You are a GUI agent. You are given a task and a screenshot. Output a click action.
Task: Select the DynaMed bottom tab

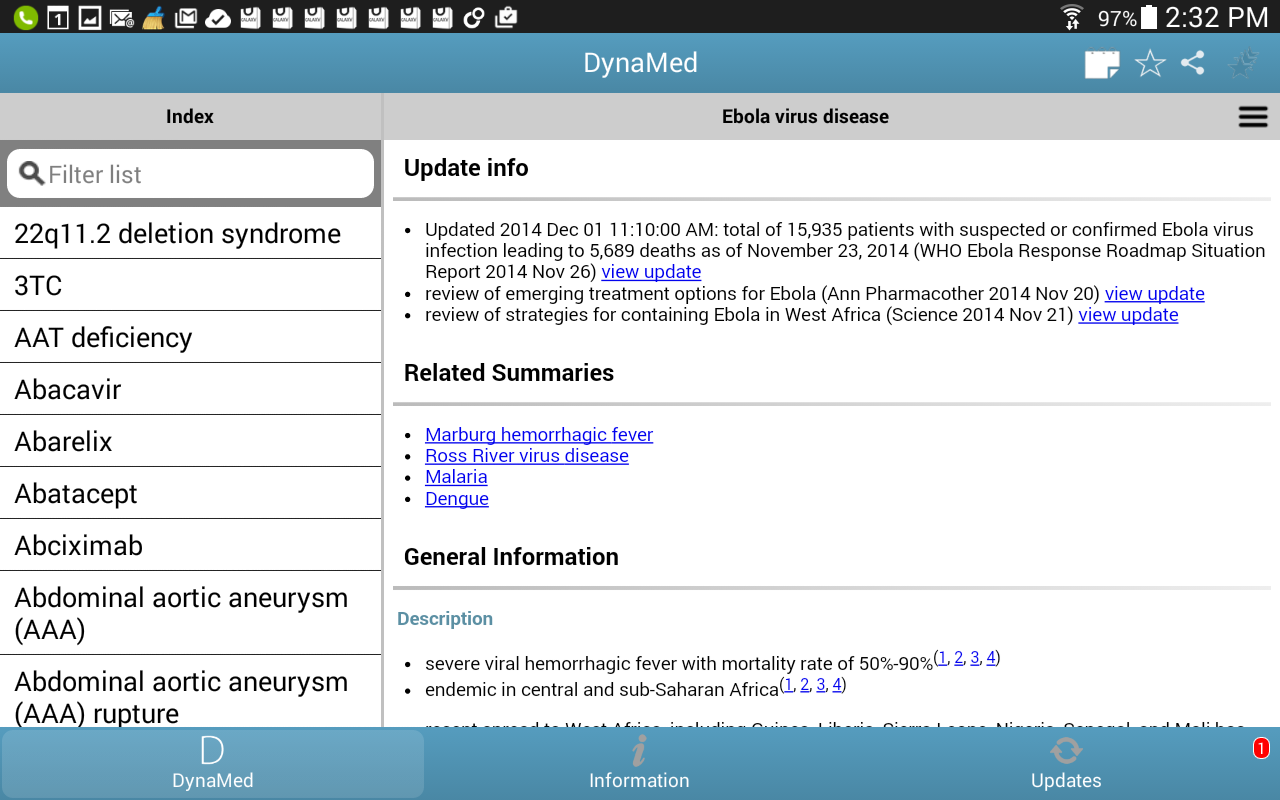(x=212, y=764)
